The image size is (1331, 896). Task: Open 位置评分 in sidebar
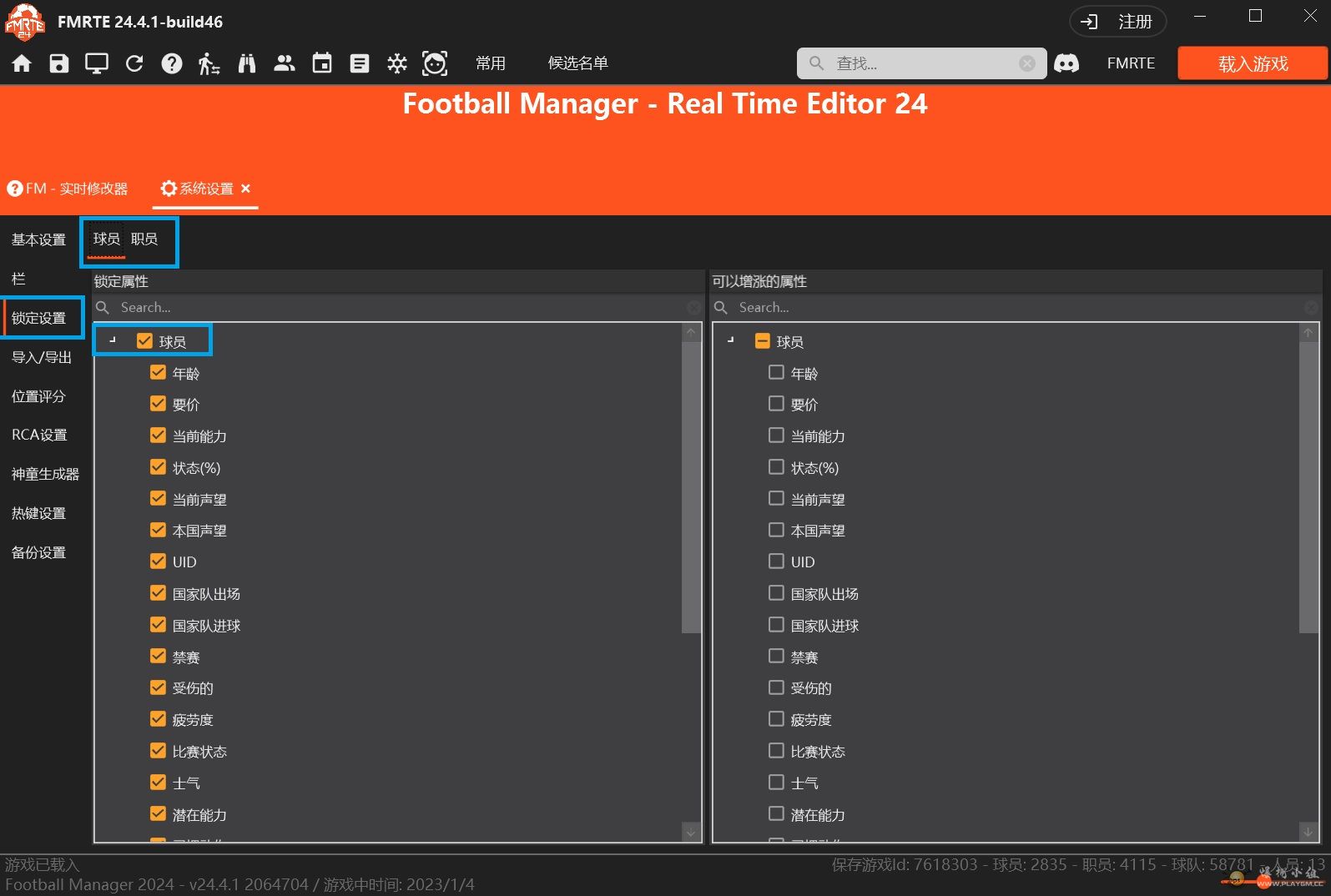[38, 396]
